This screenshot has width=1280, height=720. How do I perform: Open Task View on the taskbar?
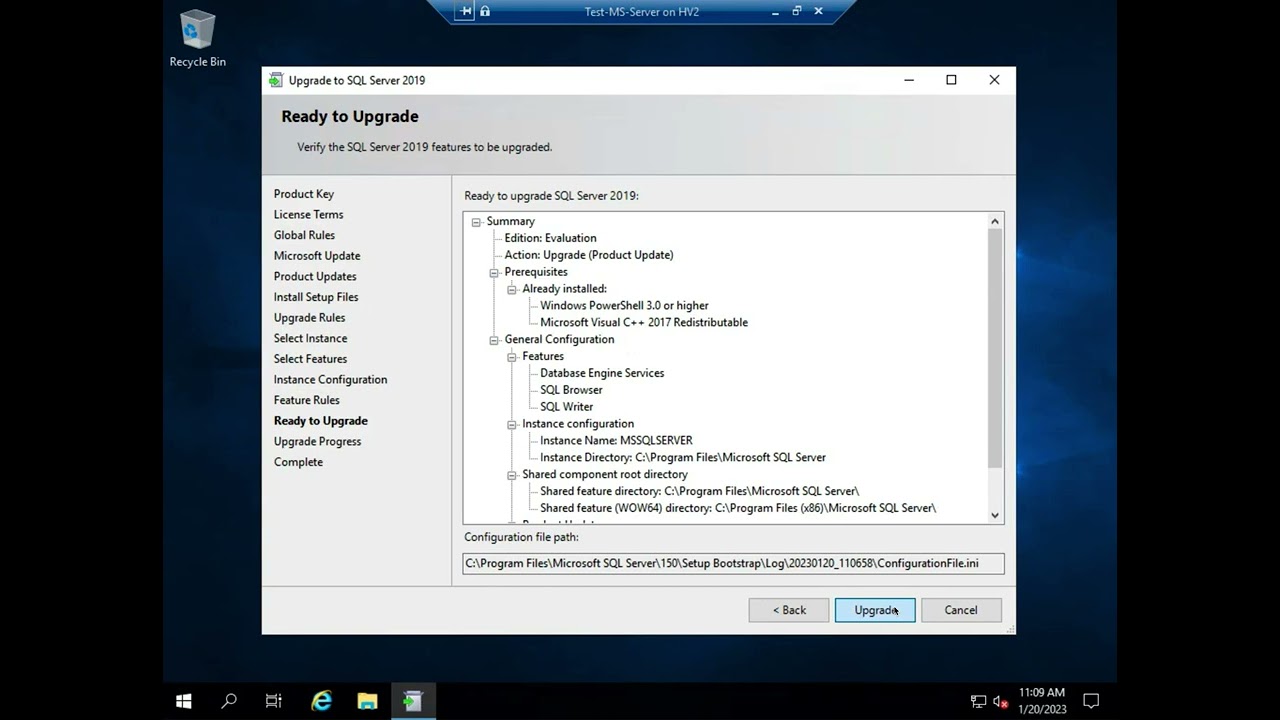pyautogui.click(x=274, y=701)
